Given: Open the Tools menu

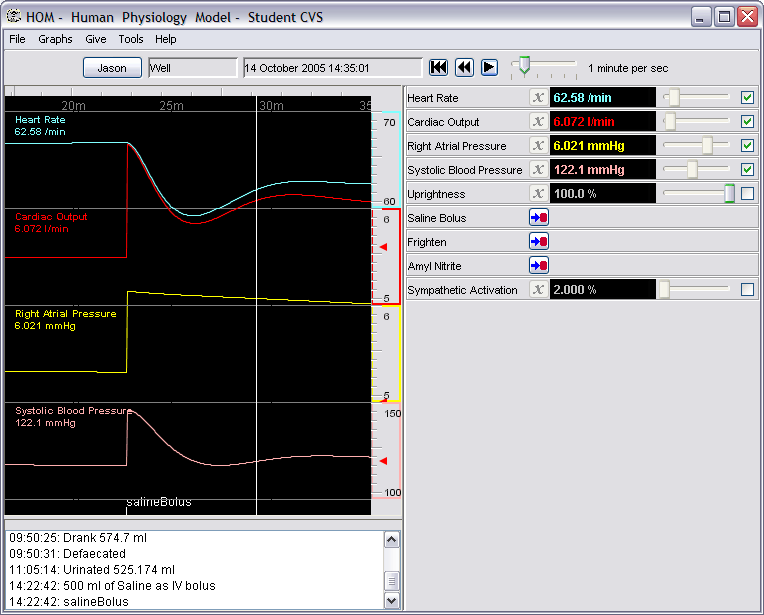Looking at the screenshot, I should 131,39.
